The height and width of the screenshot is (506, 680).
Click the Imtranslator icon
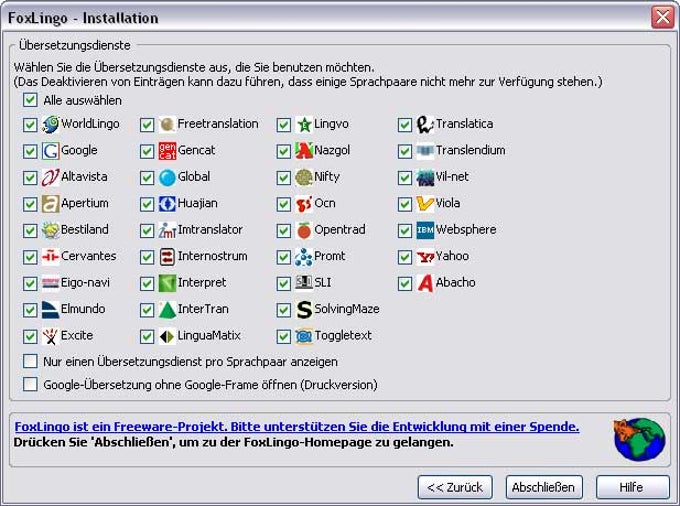(167, 230)
